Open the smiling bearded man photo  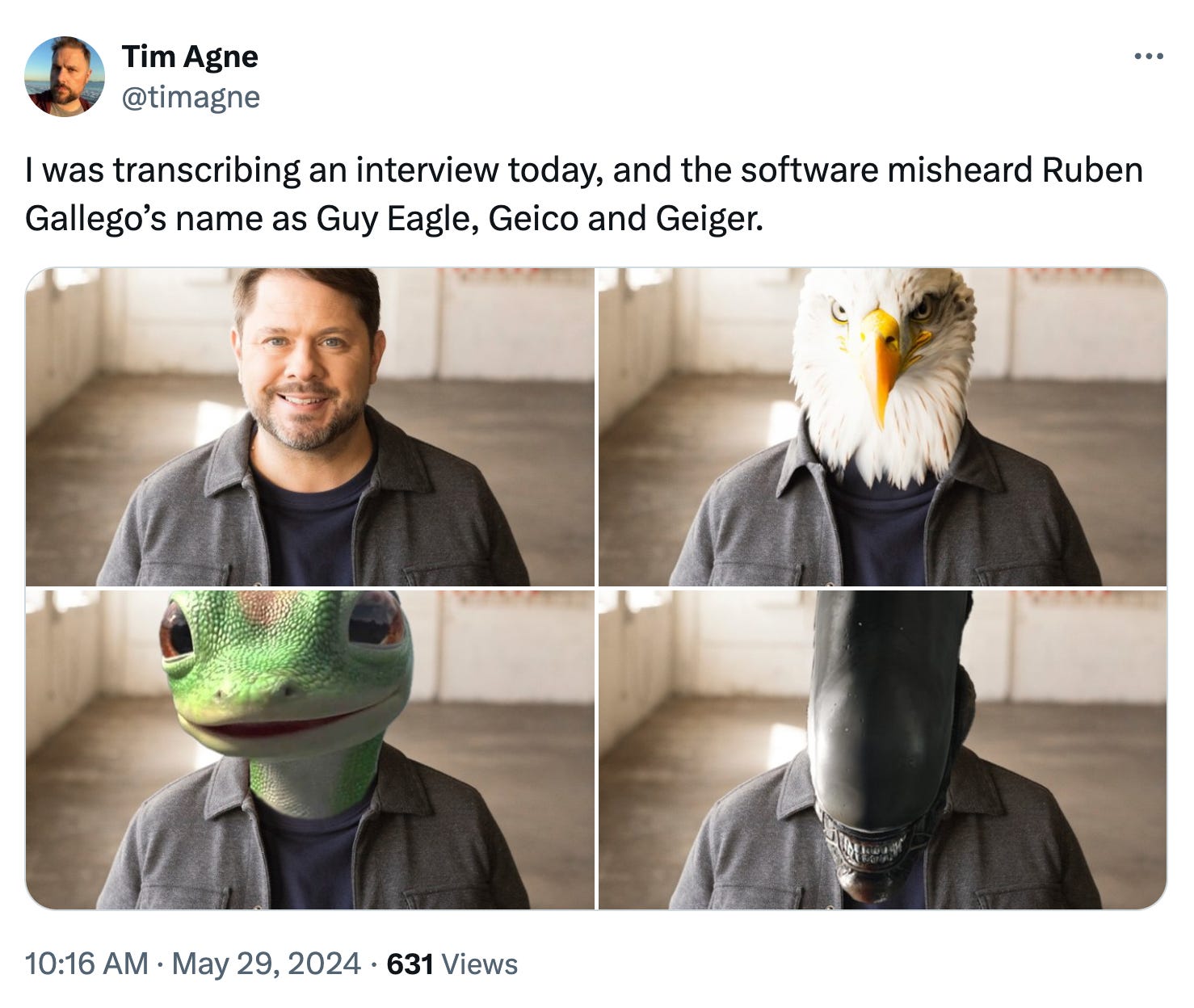[310, 426]
